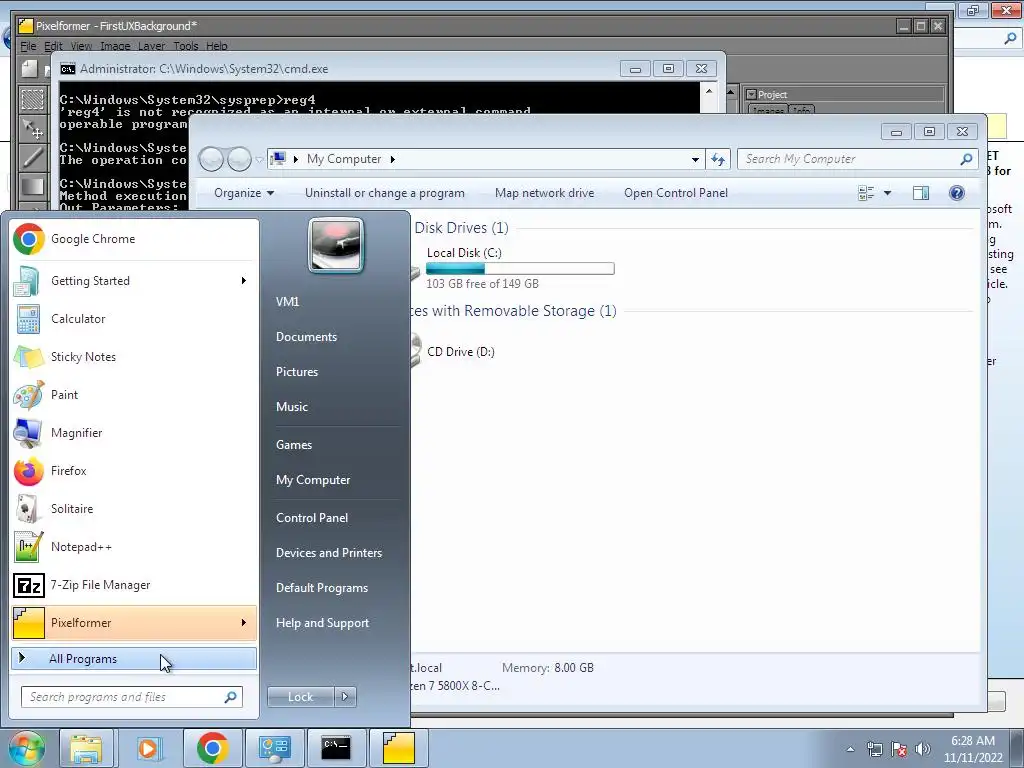
Task: Open Sticky Notes from the Start menu
Action: 134,357
